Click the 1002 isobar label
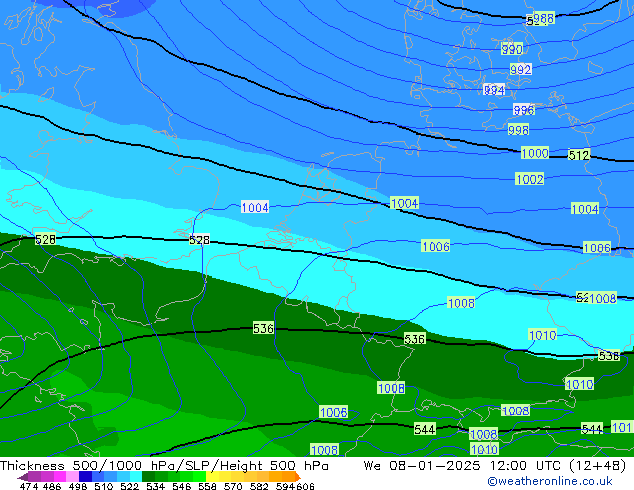 [x=530, y=179]
